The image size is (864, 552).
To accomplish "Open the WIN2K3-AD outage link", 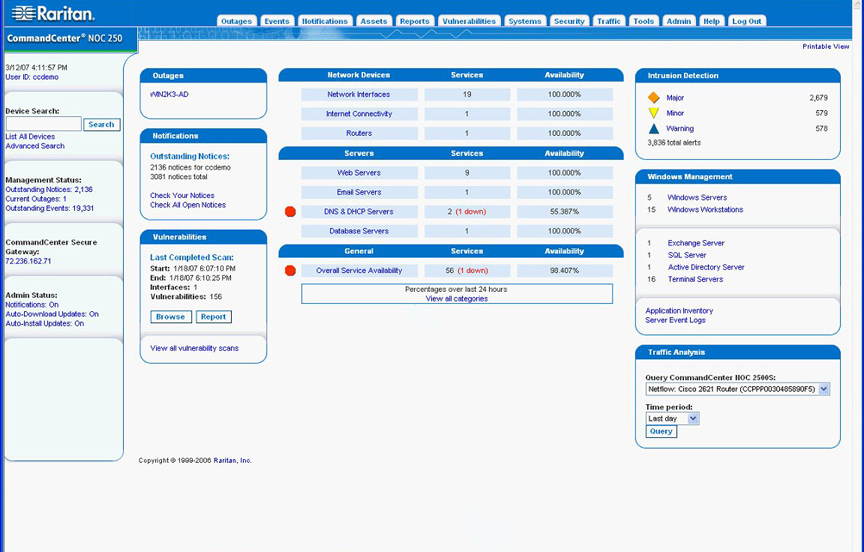I will (169, 94).
